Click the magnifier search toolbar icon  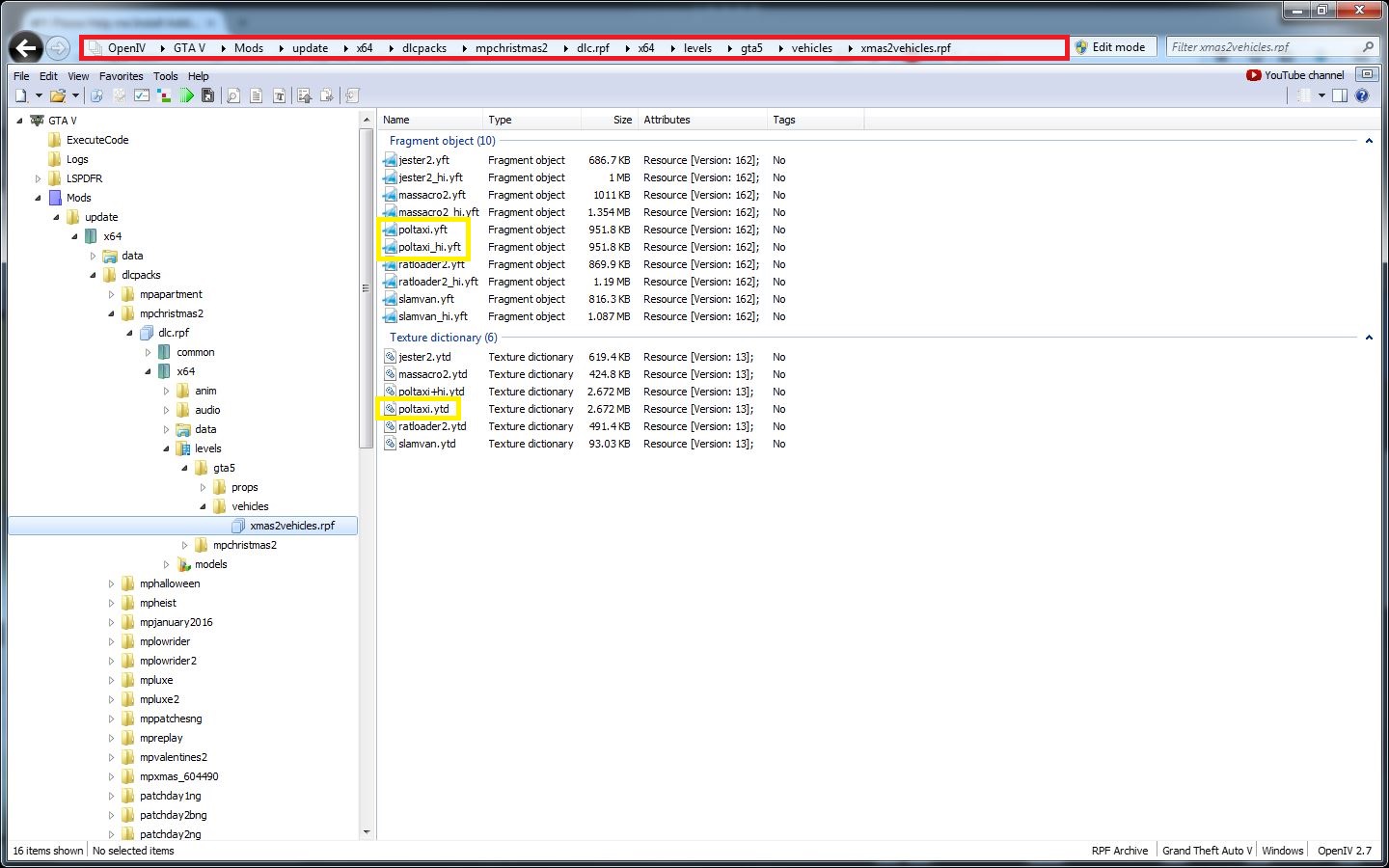[x=233, y=95]
